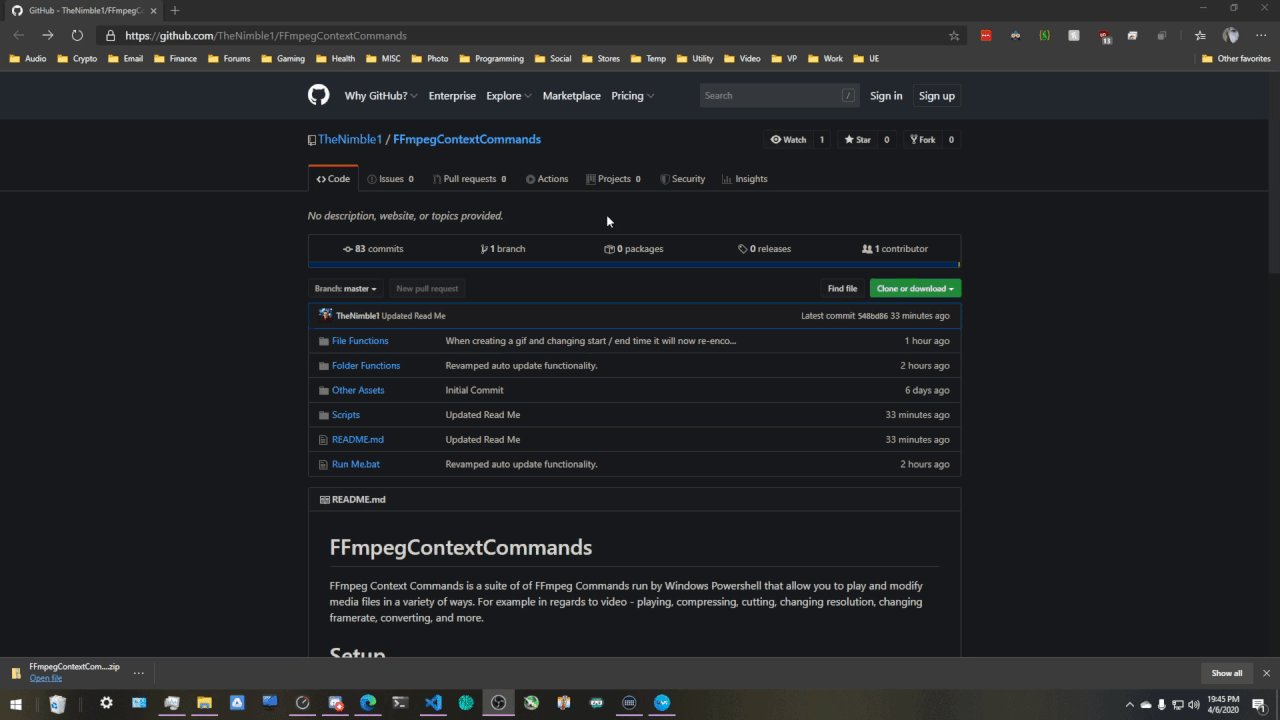Star the FFmpegContextCommands repository

tap(857, 140)
